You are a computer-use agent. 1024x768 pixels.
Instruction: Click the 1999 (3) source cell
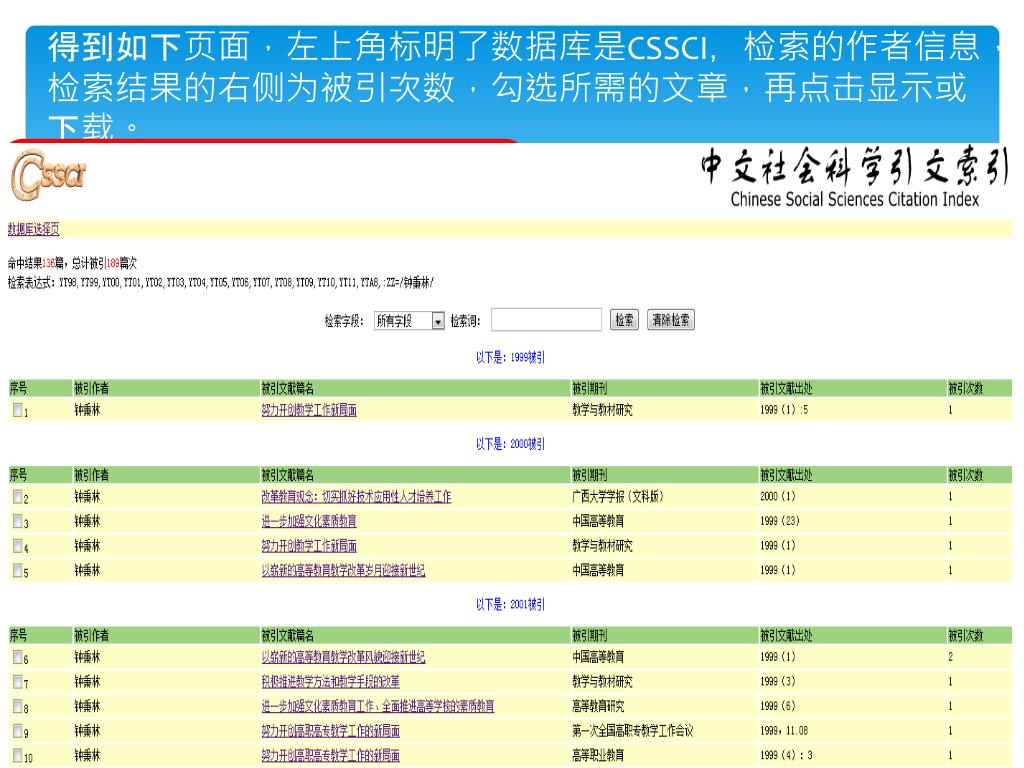tap(778, 682)
